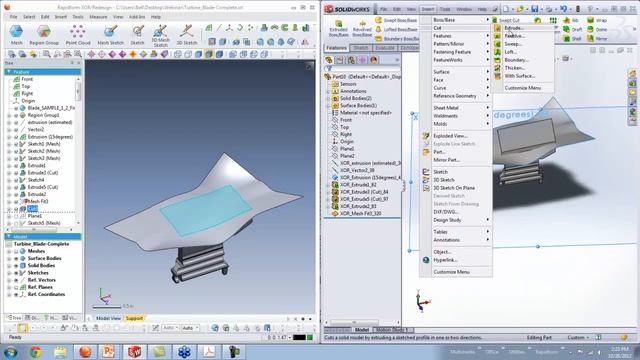Open the ConfigurationManager tab icon

tap(351, 60)
